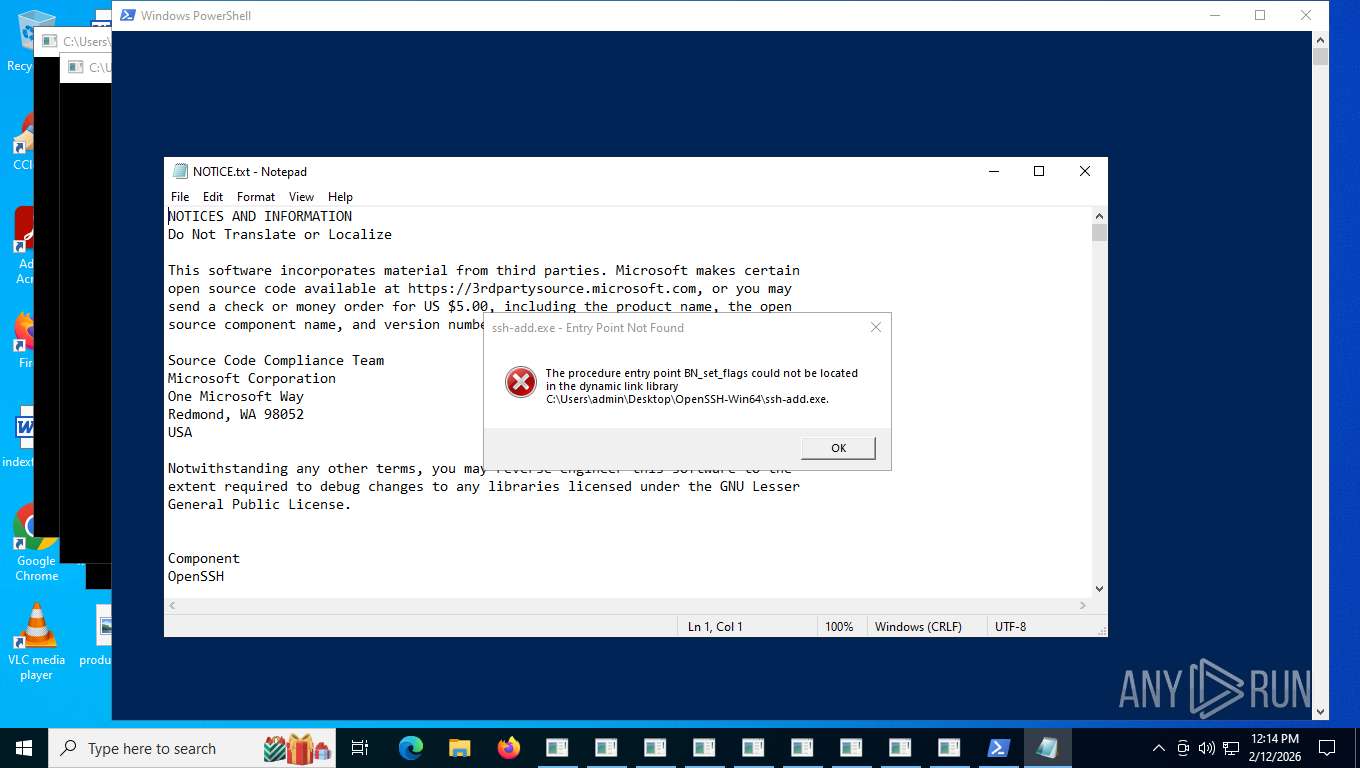Click Notepad's vertical scrollbar up arrow

pyautogui.click(x=1099, y=215)
